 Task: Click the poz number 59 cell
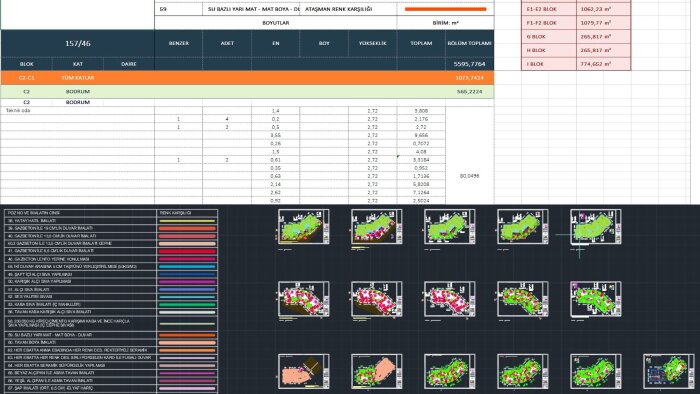179,9
